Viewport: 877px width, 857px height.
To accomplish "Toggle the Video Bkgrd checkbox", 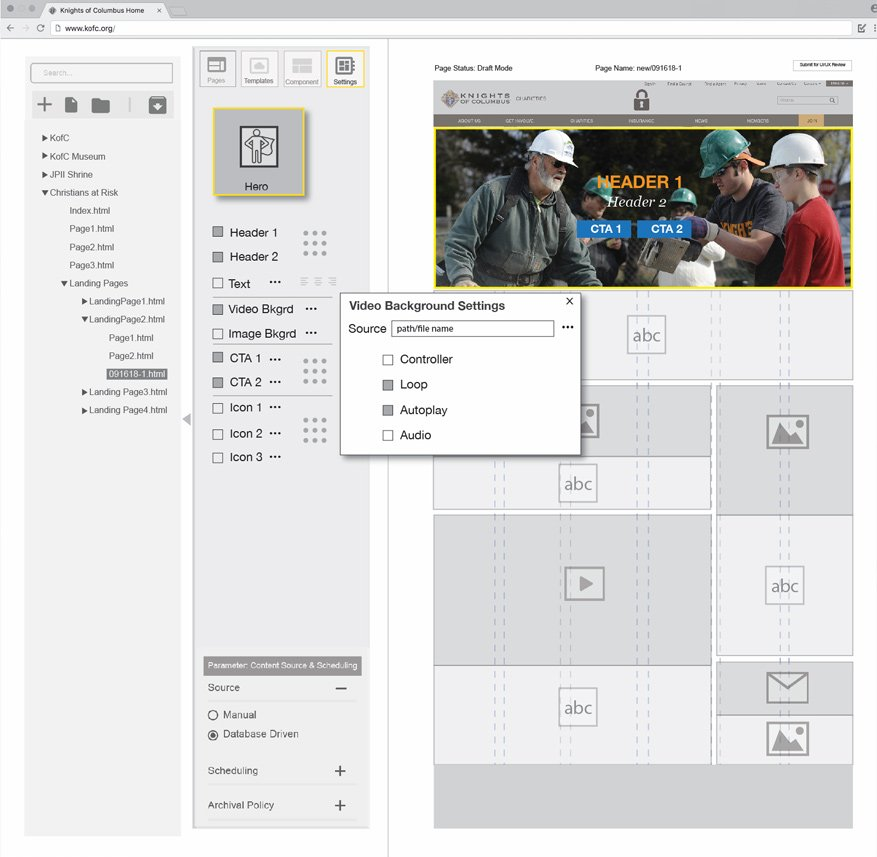I will 218,309.
